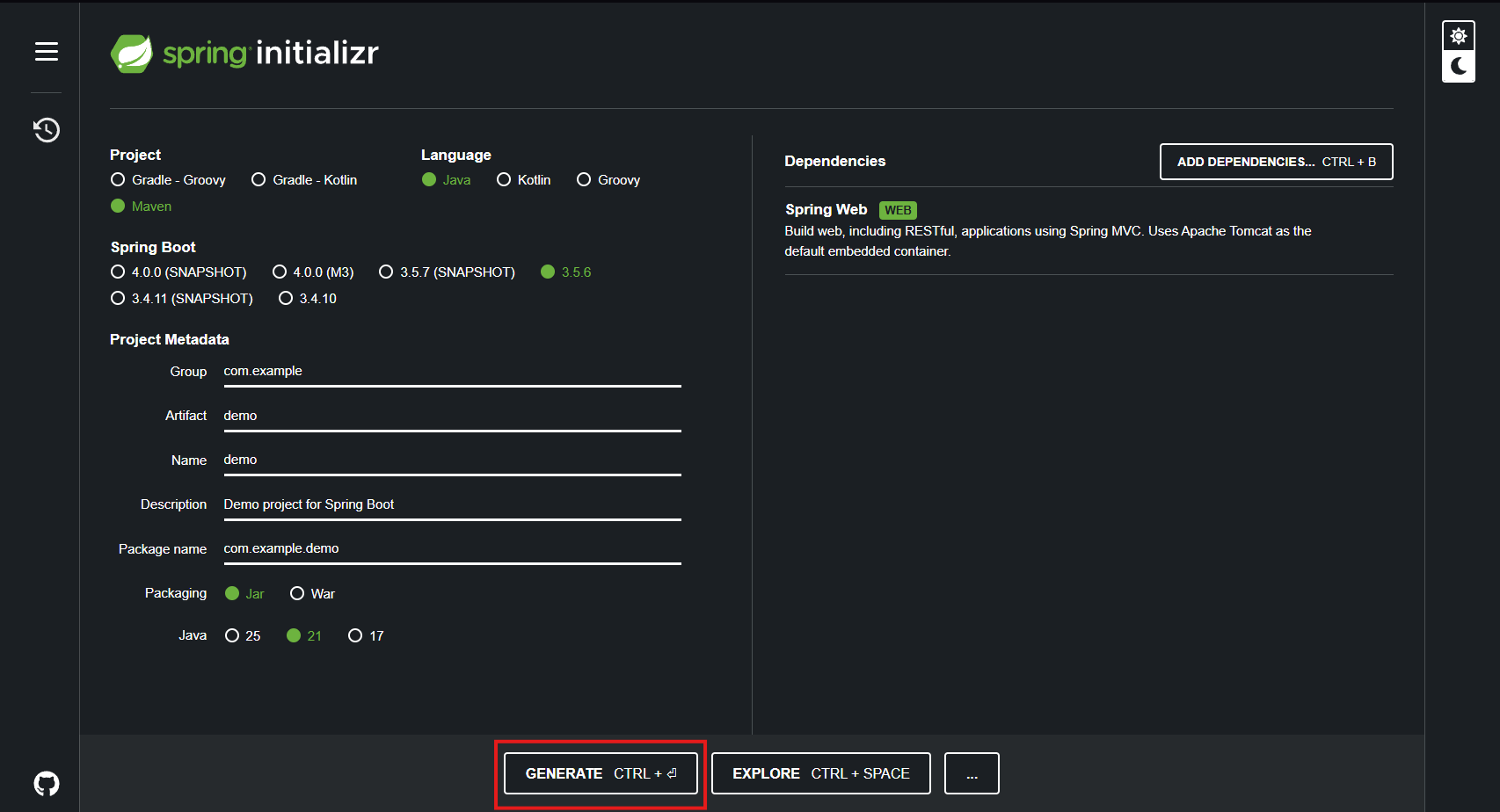
Task: Open the hamburger side menu
Action: [x=47, y=52]
